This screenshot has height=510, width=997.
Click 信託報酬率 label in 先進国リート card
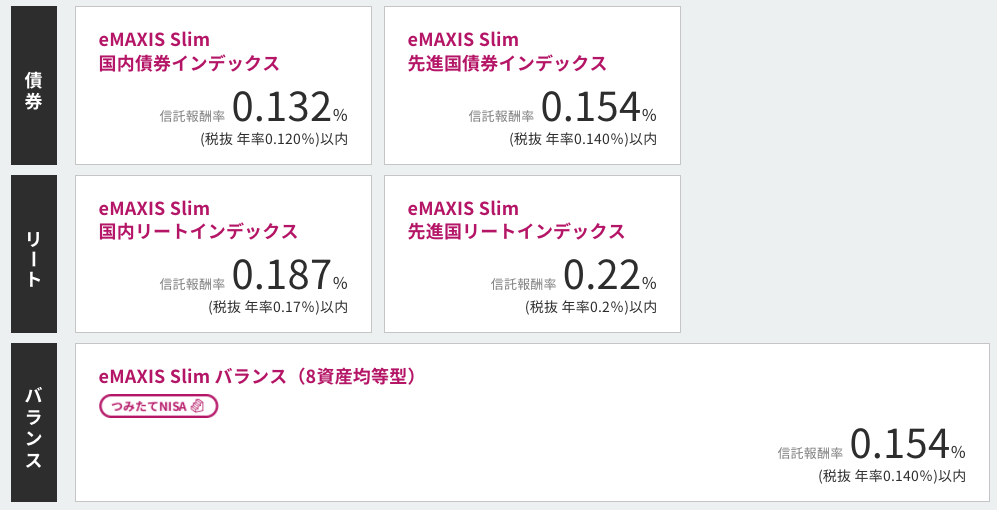523,284
